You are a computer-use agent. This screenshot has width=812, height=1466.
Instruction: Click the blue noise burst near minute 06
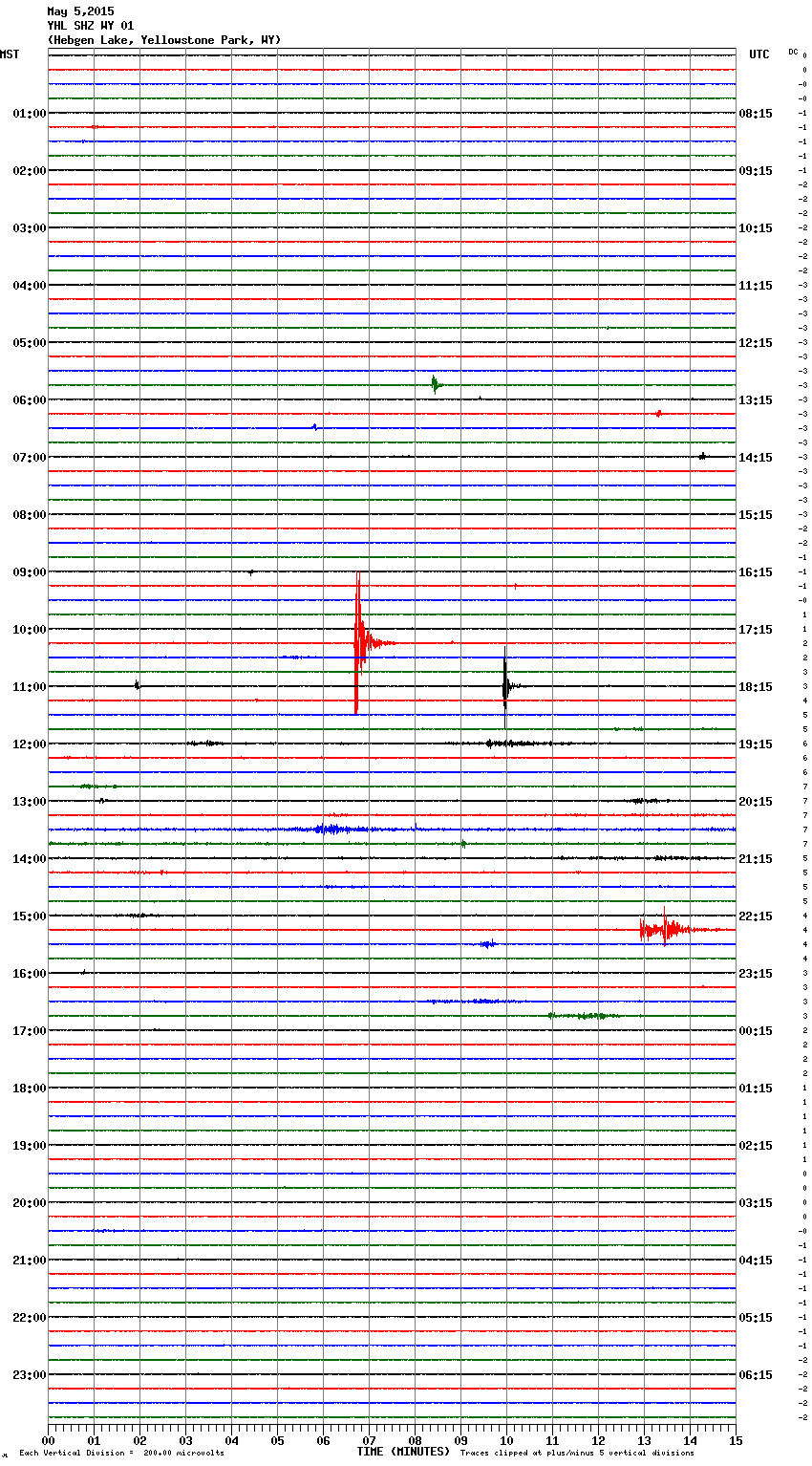tap(330, 829)
